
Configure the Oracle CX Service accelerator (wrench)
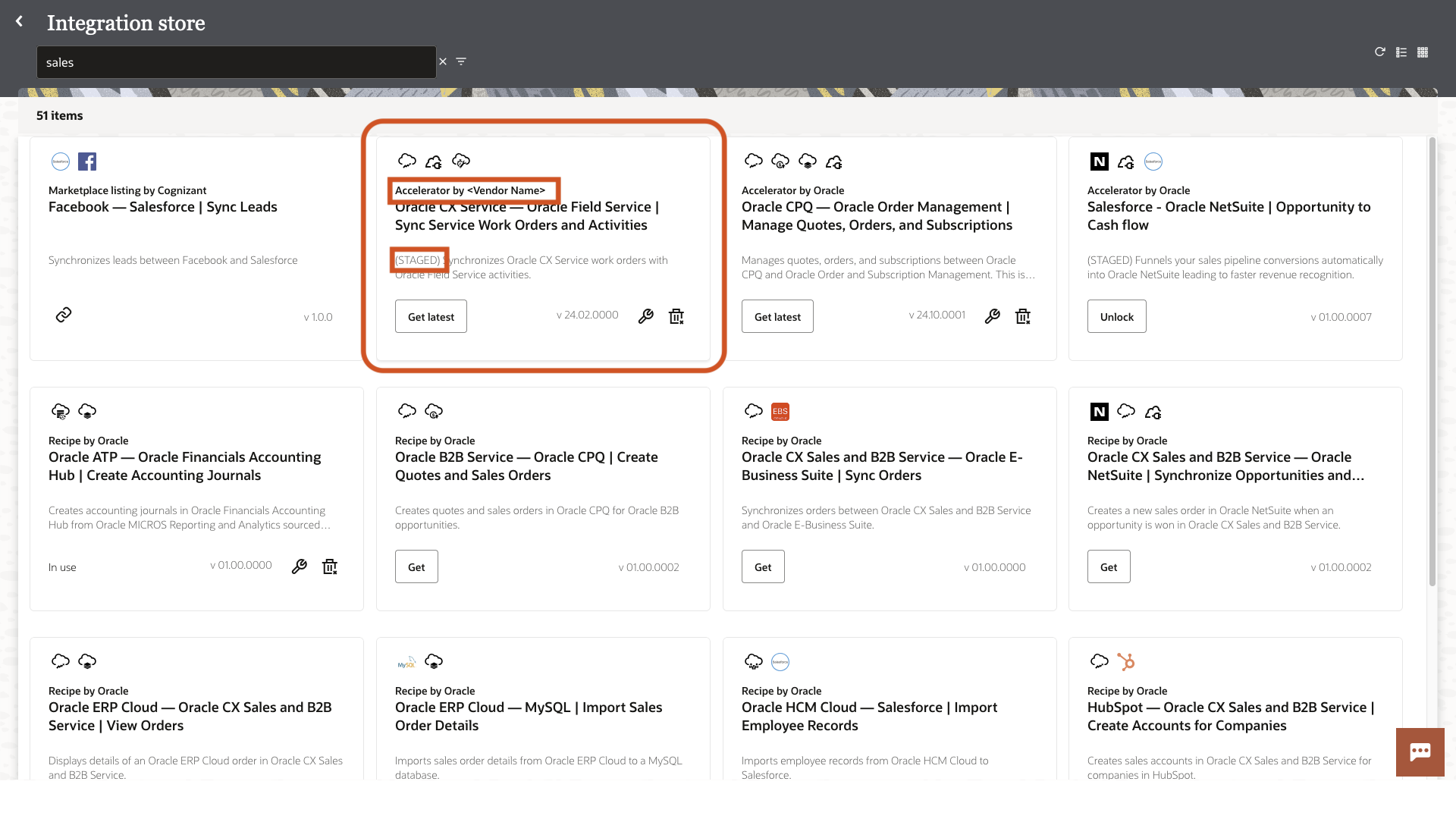(x=645, y=316)
